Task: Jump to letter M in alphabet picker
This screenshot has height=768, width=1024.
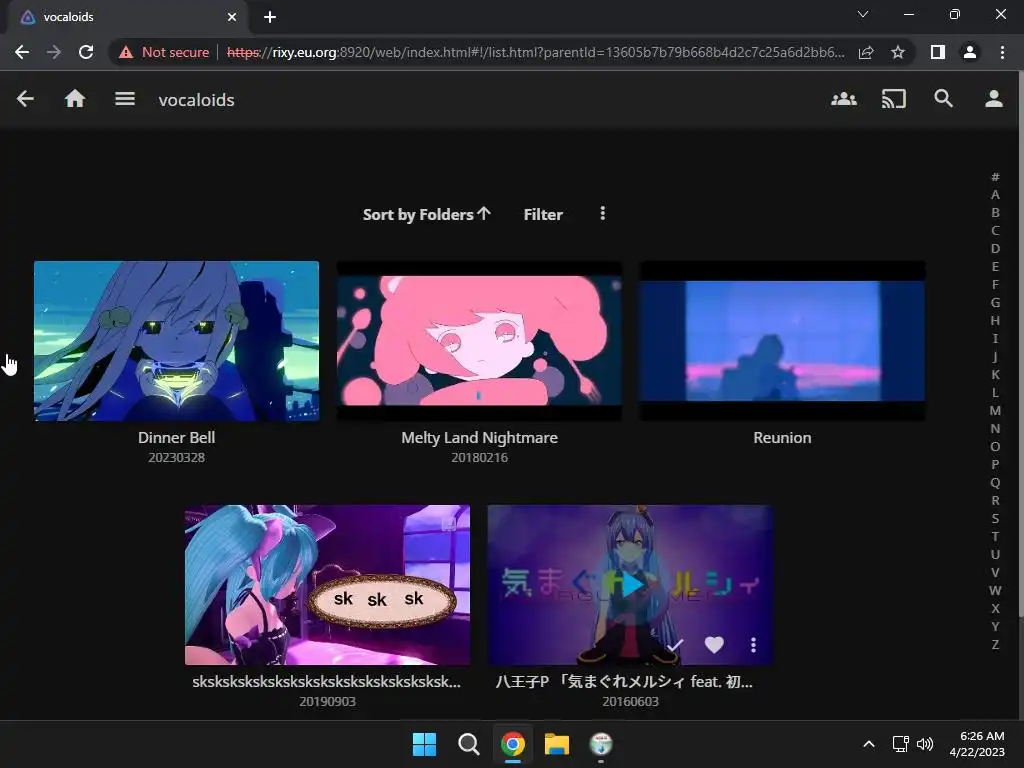Action: coord(995,411)
